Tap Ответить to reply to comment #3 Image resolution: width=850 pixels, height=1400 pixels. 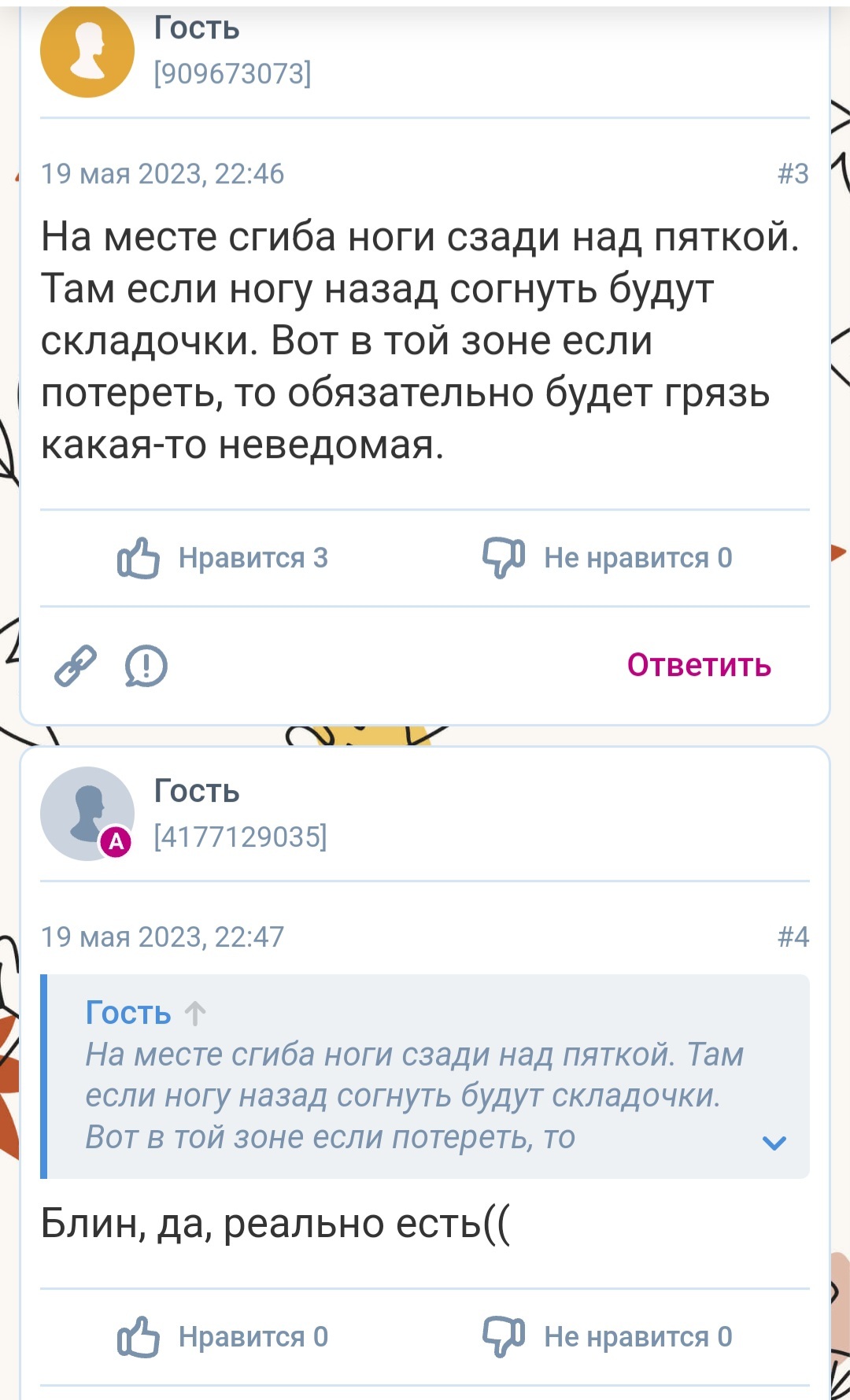tap(699, 665)
